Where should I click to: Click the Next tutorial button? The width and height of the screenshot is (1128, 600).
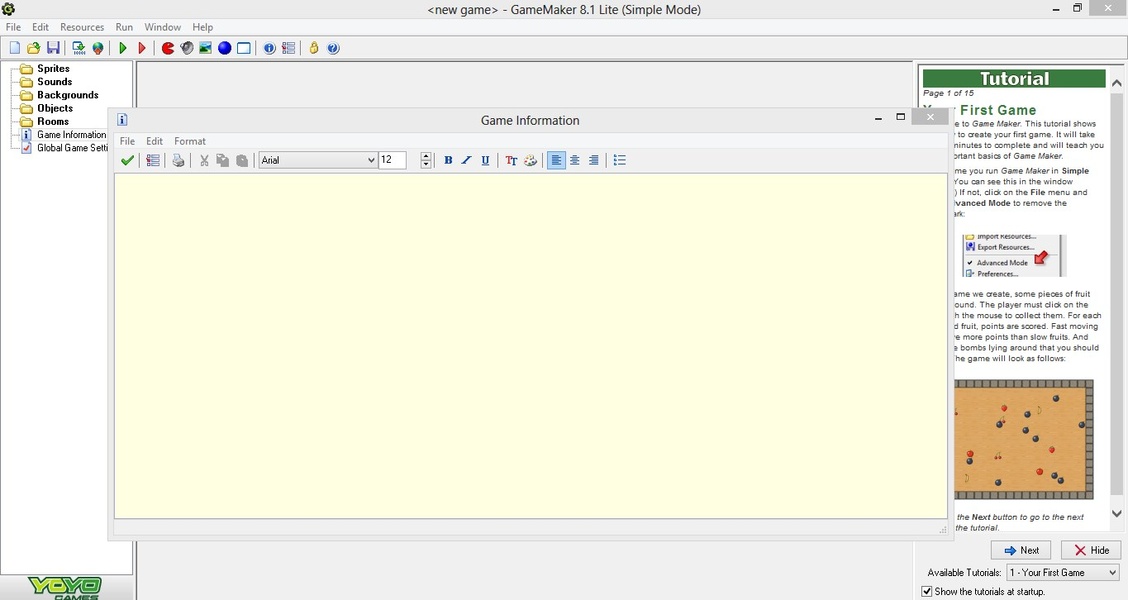point(1020,550)
